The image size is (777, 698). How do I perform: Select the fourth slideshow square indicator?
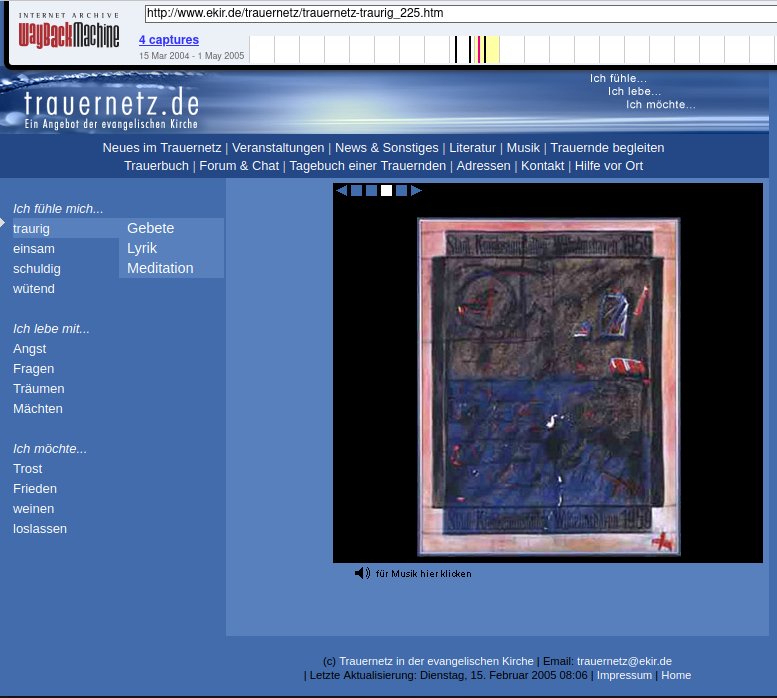coord(401,190)
